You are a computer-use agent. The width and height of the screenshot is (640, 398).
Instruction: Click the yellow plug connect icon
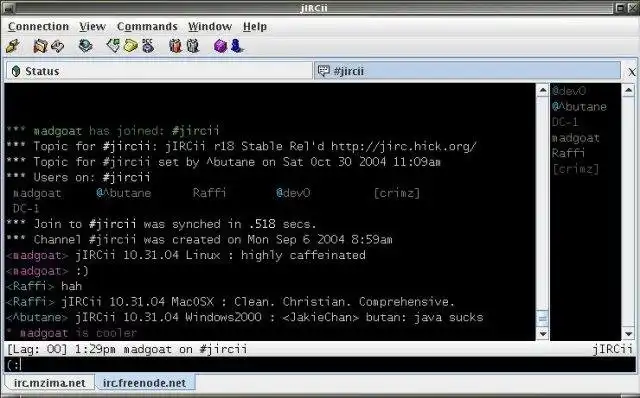point(13,46)
